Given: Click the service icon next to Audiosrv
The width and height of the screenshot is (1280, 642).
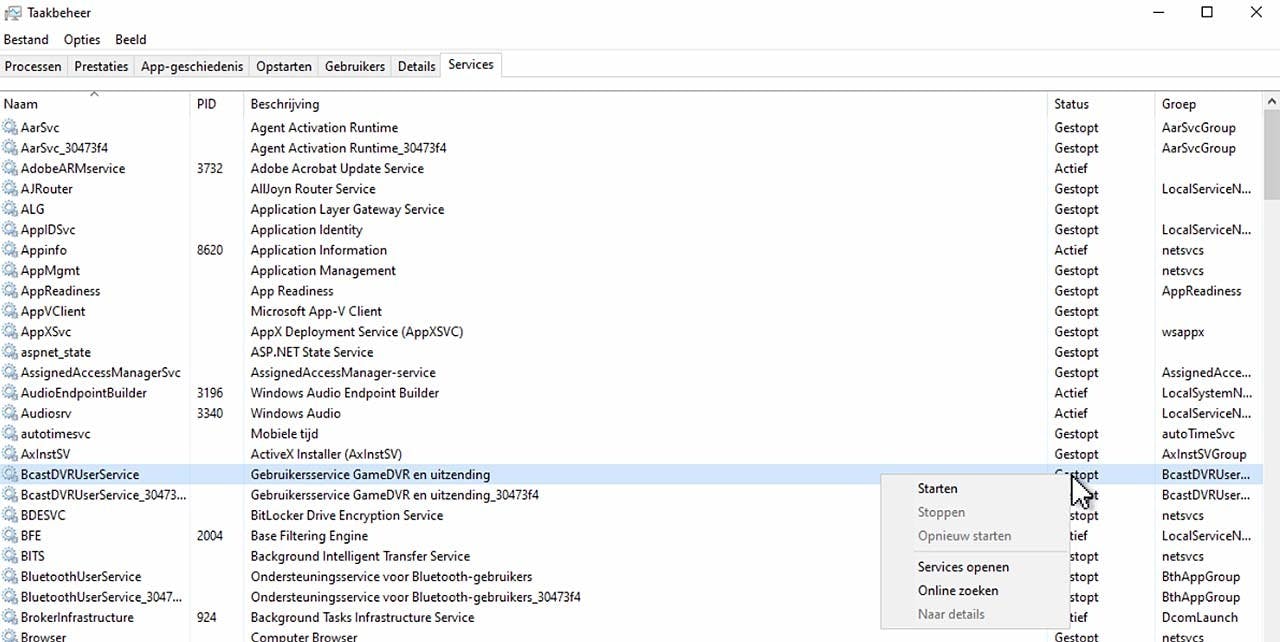Looking at the screenshot, I should (10, 414).
